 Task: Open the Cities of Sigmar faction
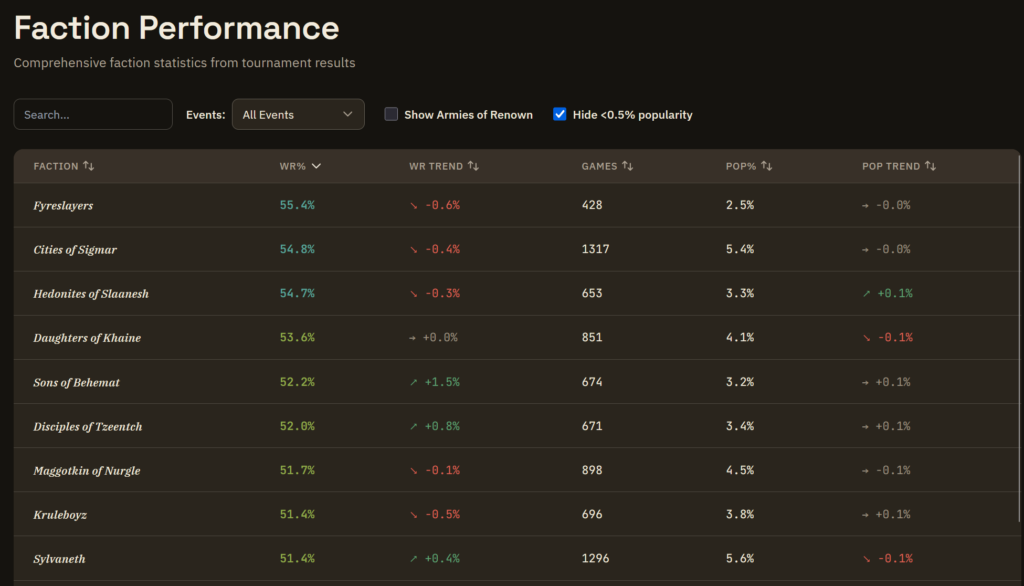coord(75,250)
